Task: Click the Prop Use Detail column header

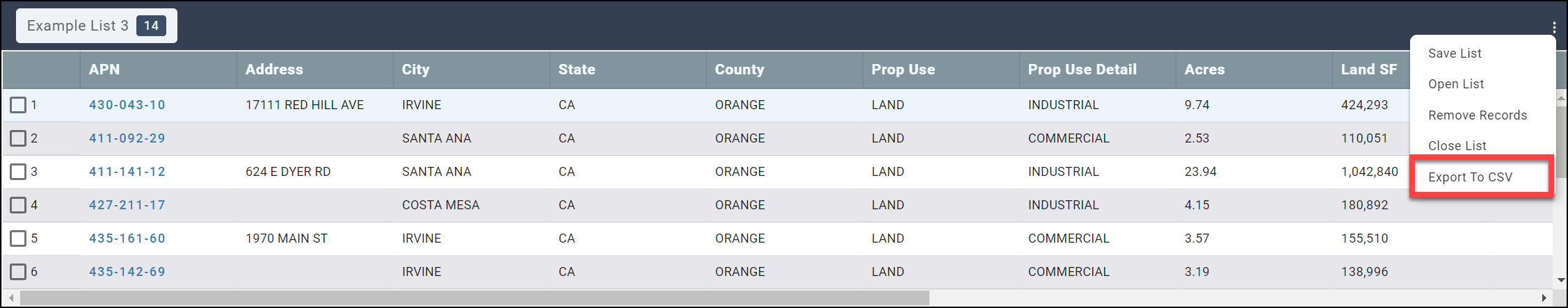Action: pos(1082,70)
